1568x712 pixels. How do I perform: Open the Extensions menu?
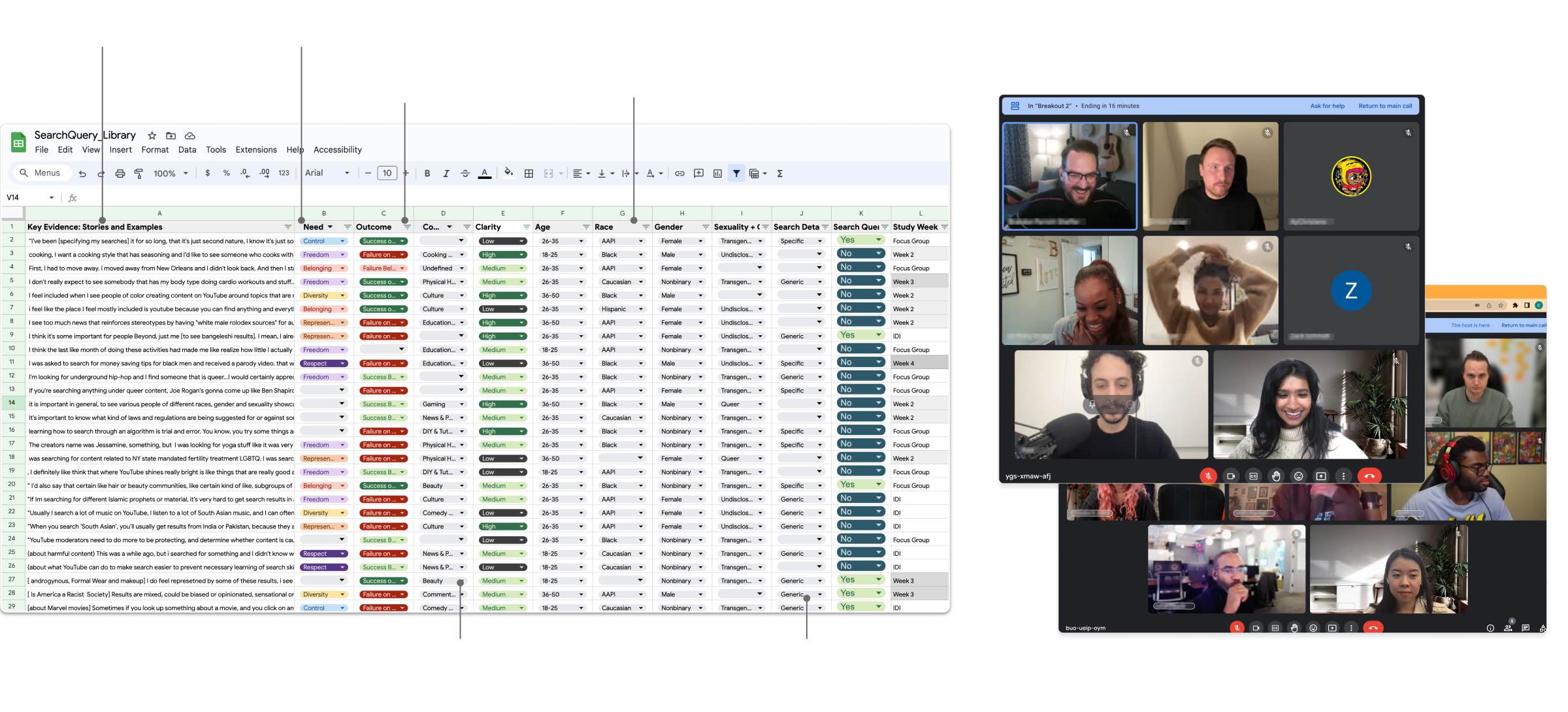pyautogui.click(x=256, y=150)
